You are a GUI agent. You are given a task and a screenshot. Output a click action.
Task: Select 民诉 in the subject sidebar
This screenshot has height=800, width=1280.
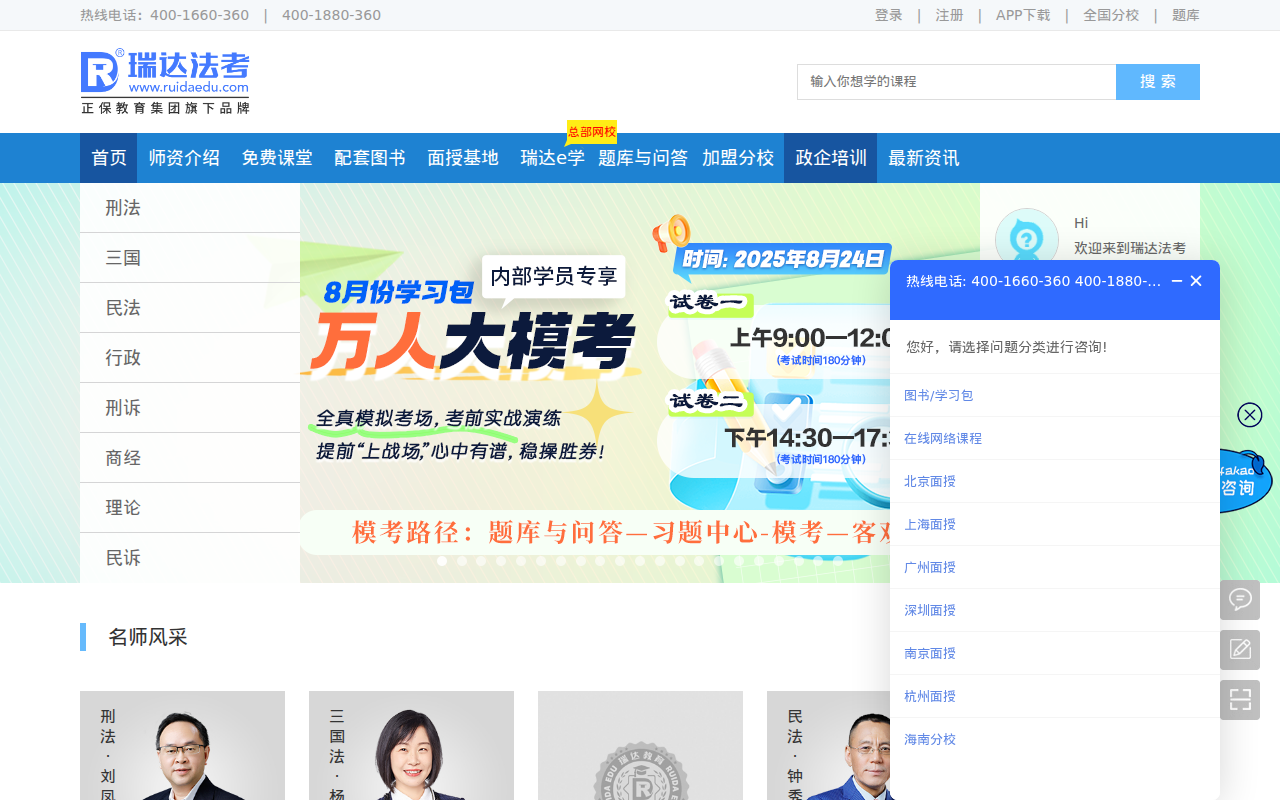[190, 558]
